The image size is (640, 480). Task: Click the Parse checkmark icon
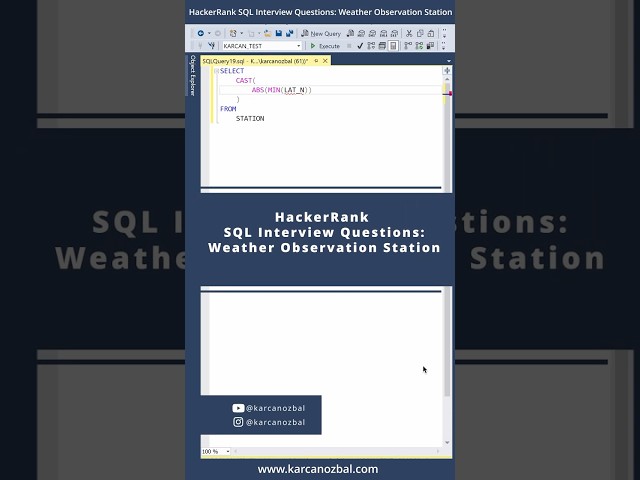point(360,46)
